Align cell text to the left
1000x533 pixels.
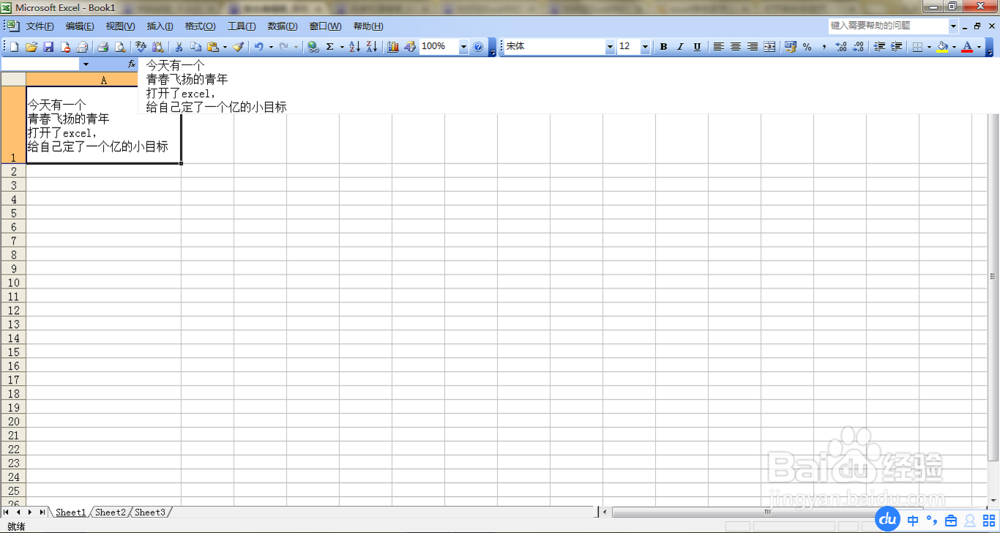[719, 47]
